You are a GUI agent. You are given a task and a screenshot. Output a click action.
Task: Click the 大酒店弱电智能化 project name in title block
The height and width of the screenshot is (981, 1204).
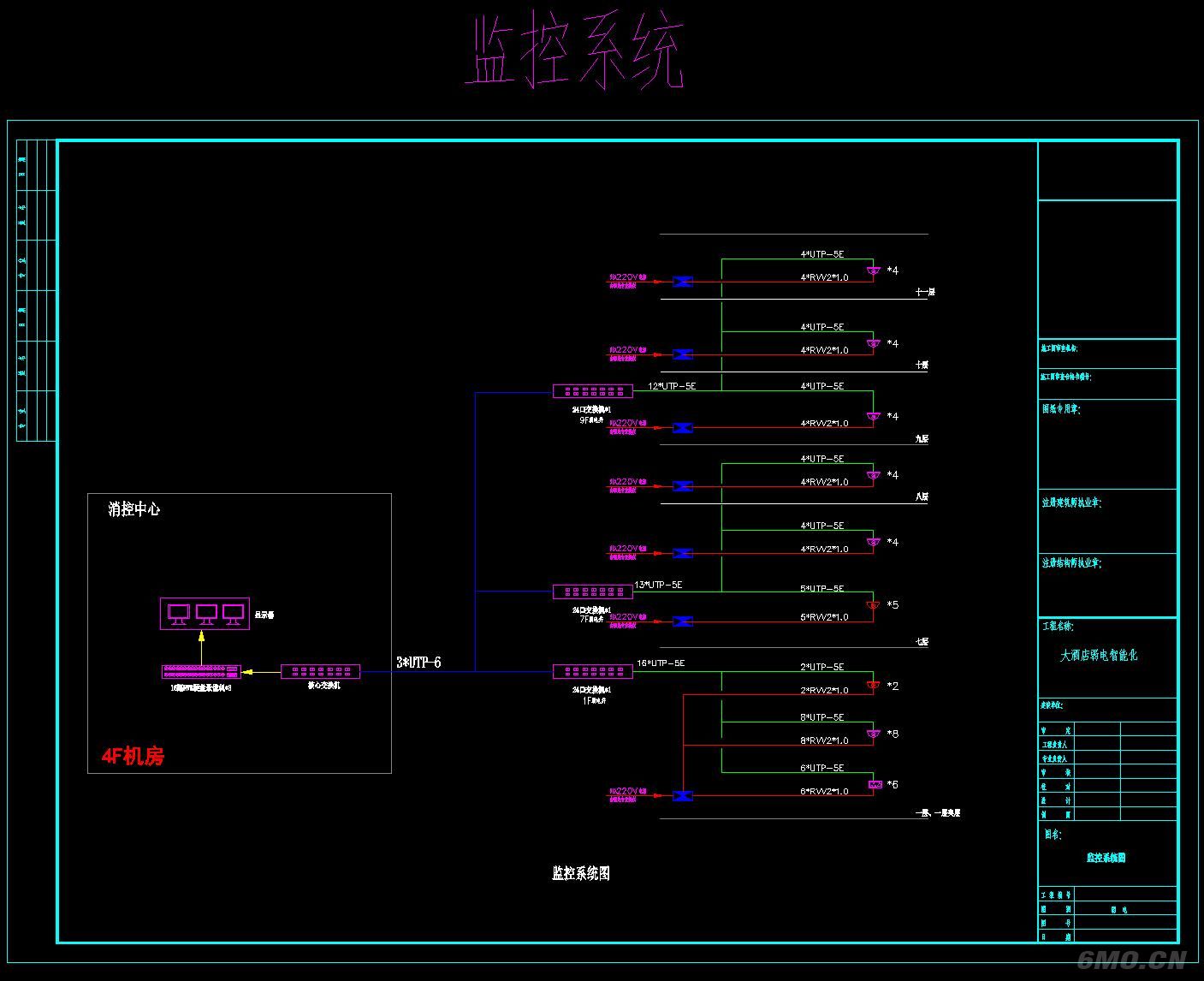[x=1099, y=656]
